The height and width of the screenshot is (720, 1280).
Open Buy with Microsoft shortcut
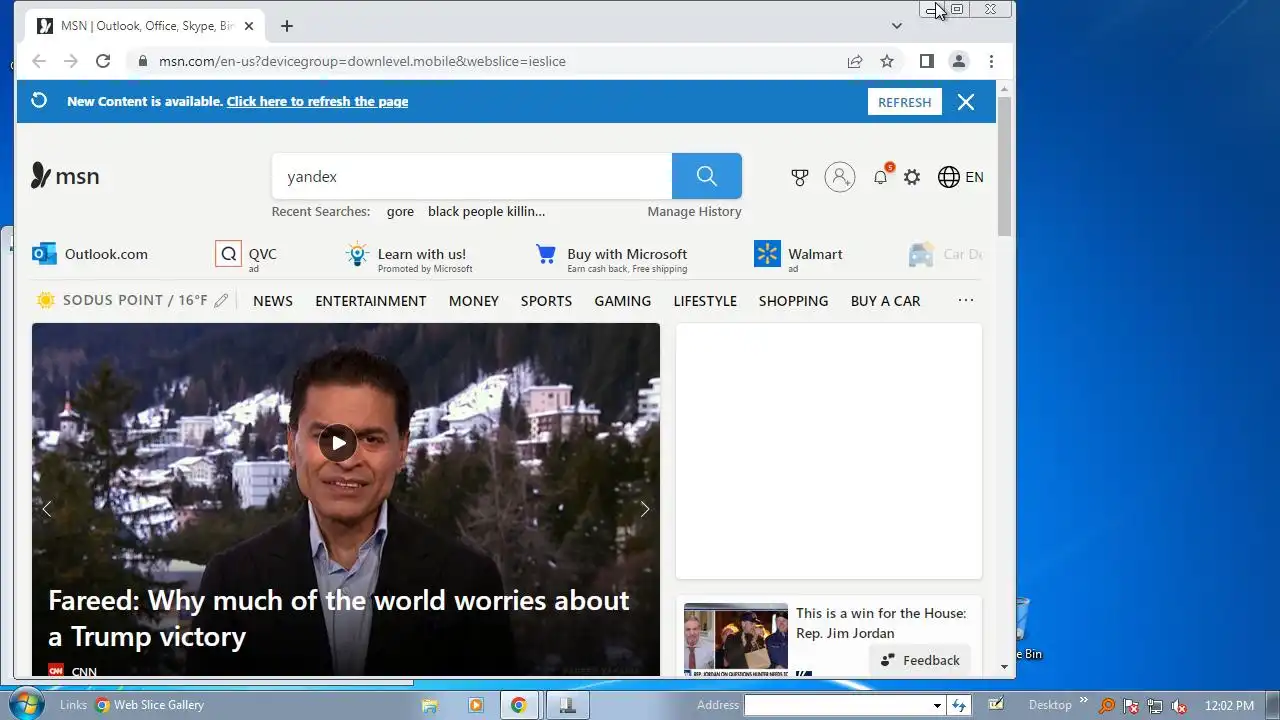611,256
